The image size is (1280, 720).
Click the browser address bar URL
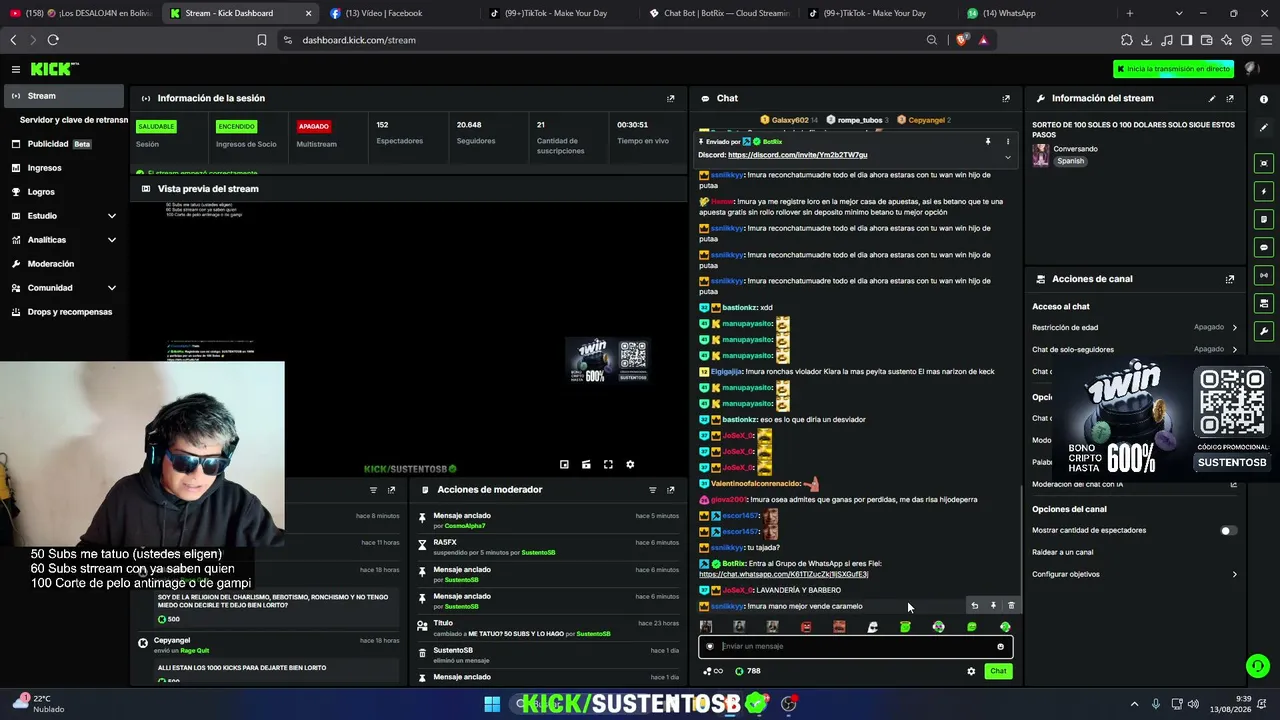pyautogui.click(x=359, y=40)
